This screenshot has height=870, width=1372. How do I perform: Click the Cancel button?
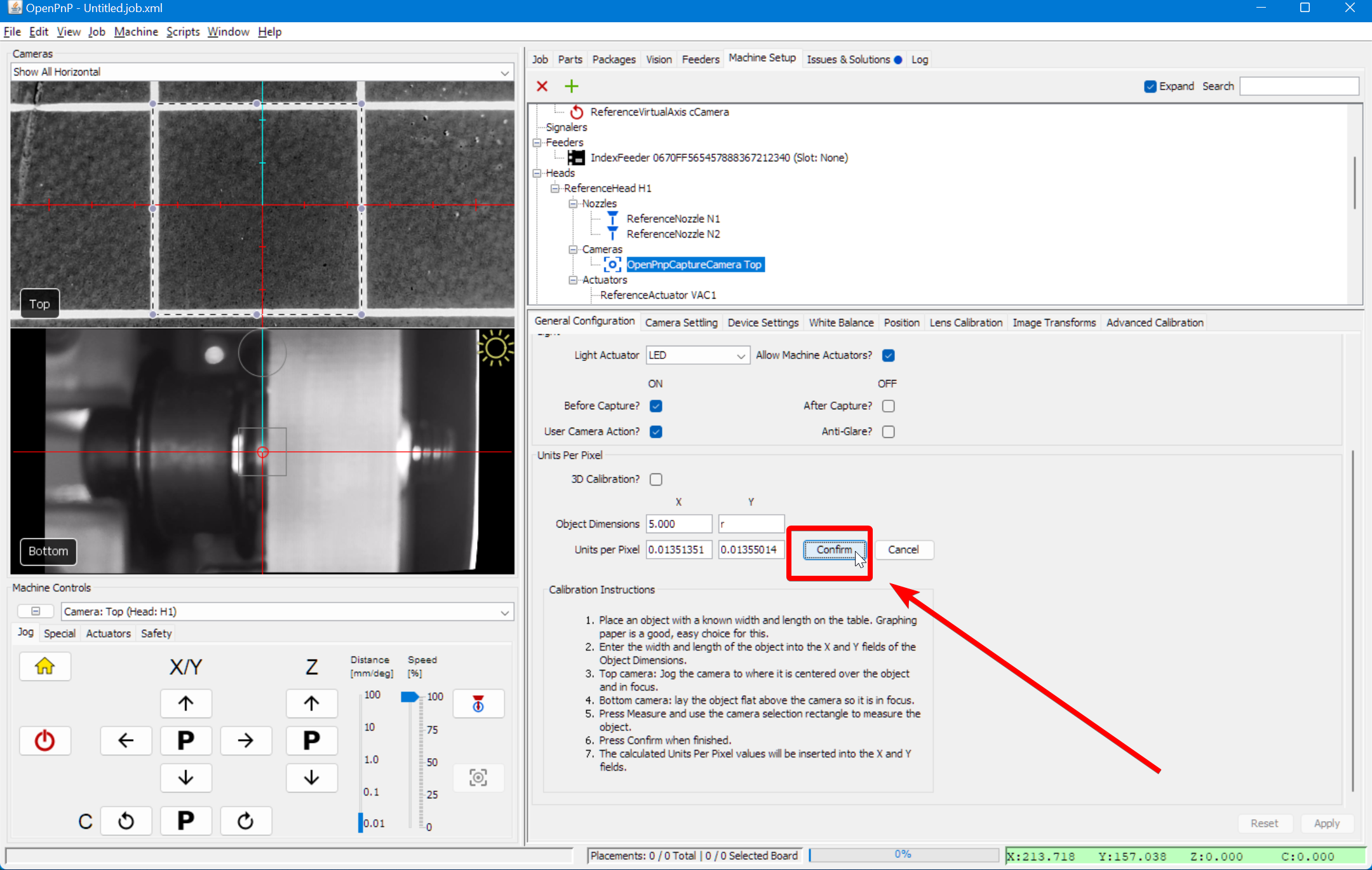pos(903,550)
